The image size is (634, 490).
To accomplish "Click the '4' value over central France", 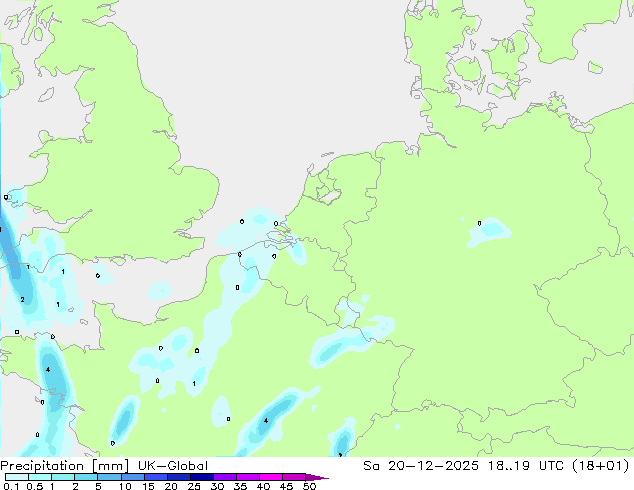I will (x=266, y=420).
